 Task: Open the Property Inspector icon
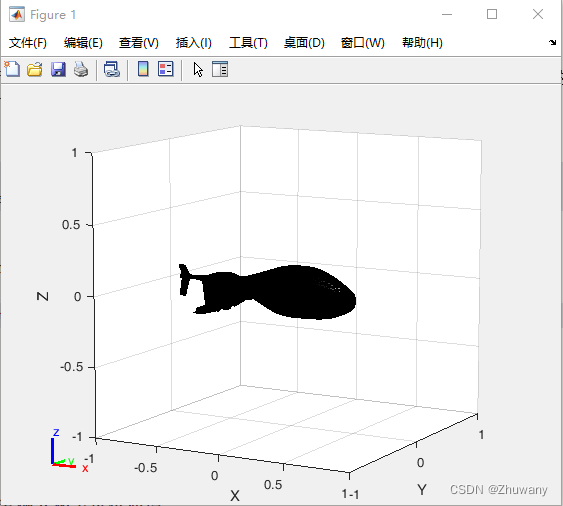point(220,69)
